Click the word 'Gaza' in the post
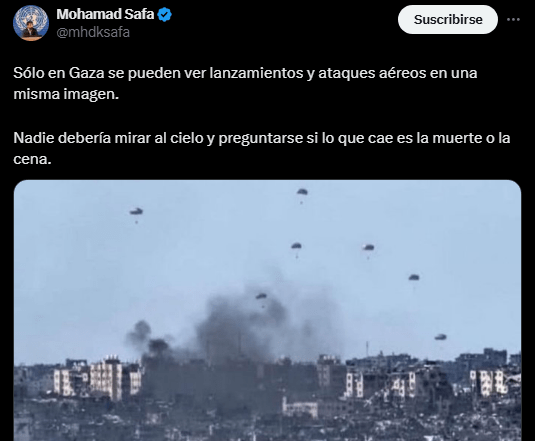The image size is (535, 441). point(86,73)
